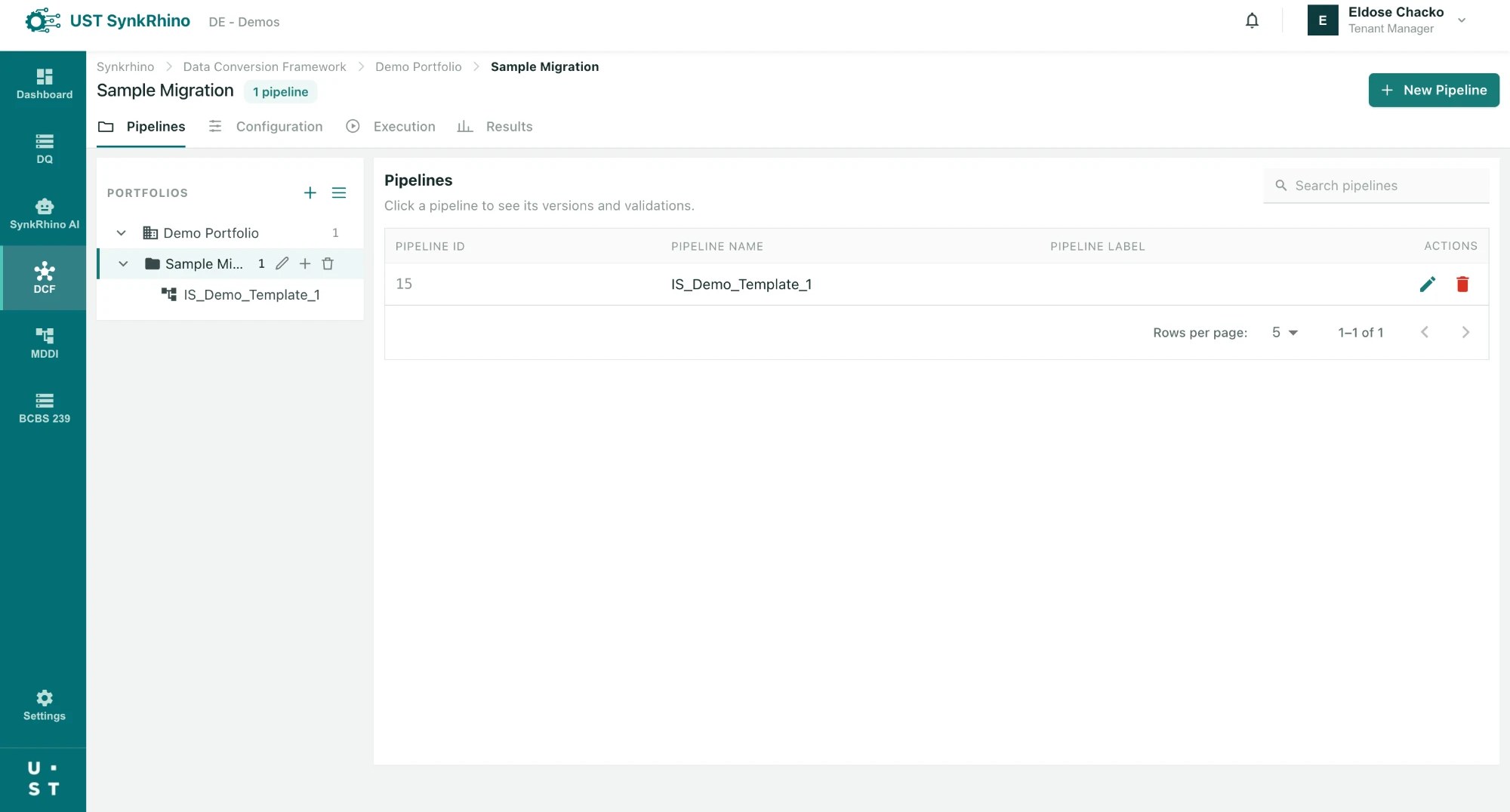Open the DQ module in sidebar

click(44, 149)
